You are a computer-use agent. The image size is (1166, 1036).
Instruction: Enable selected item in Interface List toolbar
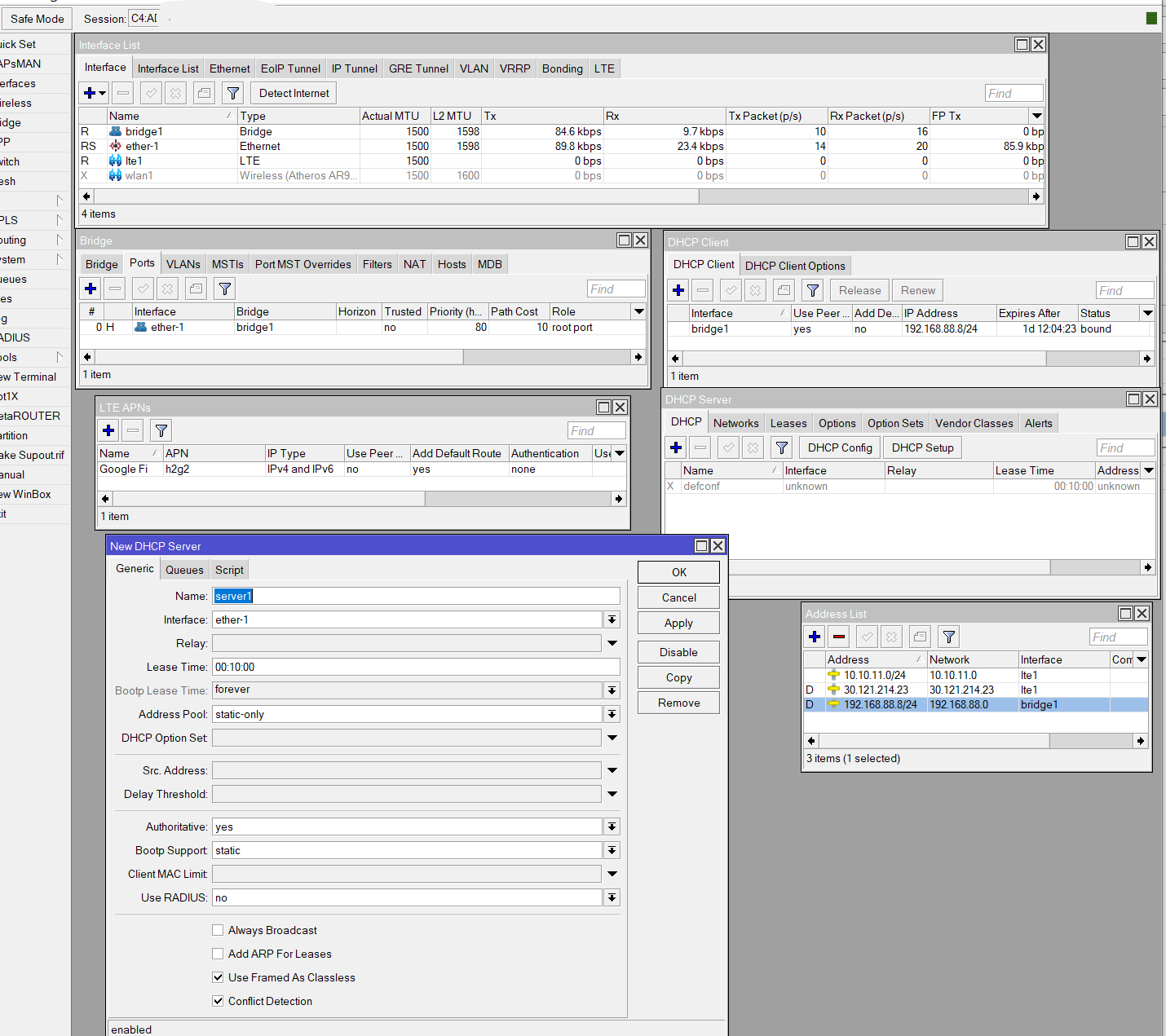coord(151,93)
